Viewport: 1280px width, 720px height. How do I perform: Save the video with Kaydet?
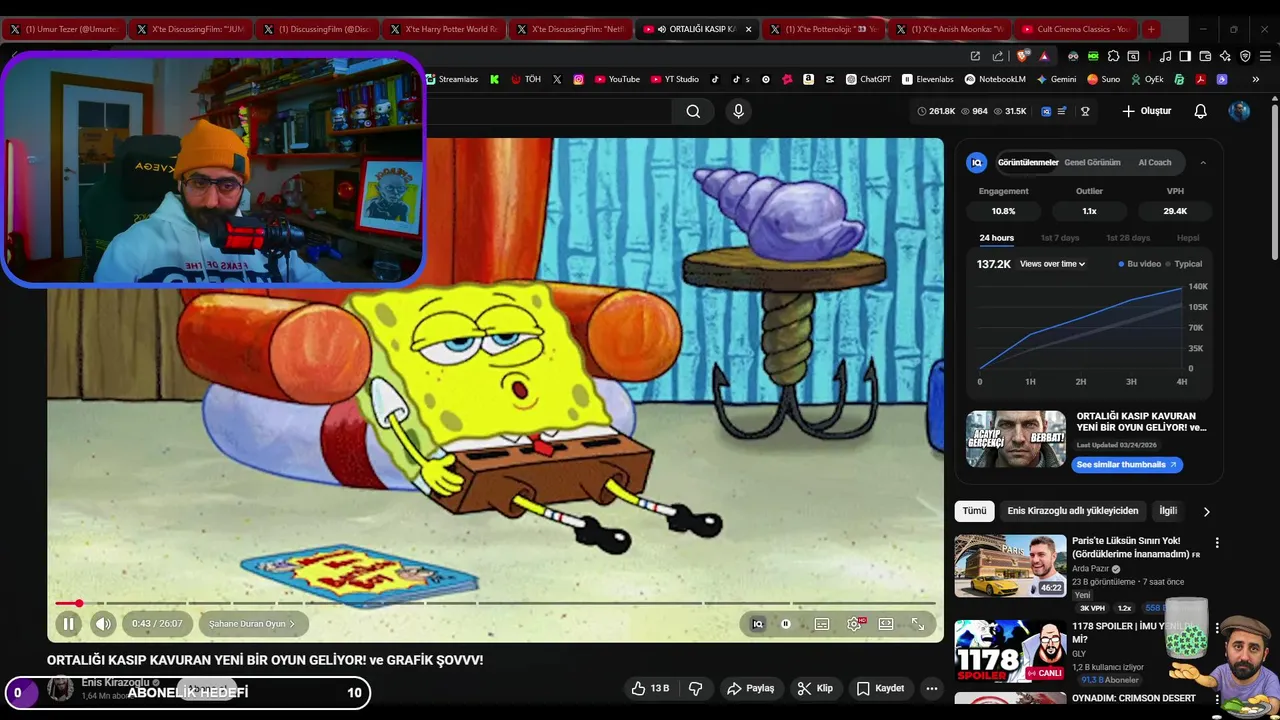(880, 688)
